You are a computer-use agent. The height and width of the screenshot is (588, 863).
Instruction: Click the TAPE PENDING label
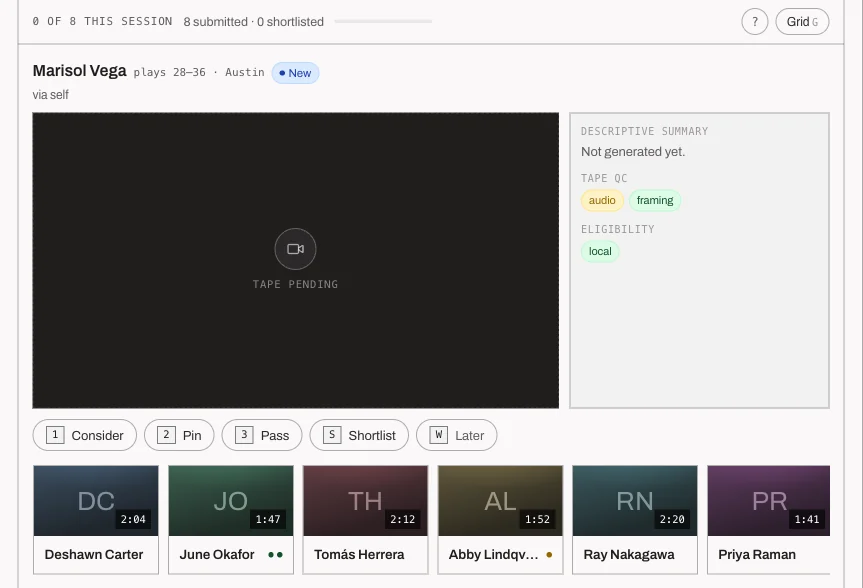click(x=296, y=284)
